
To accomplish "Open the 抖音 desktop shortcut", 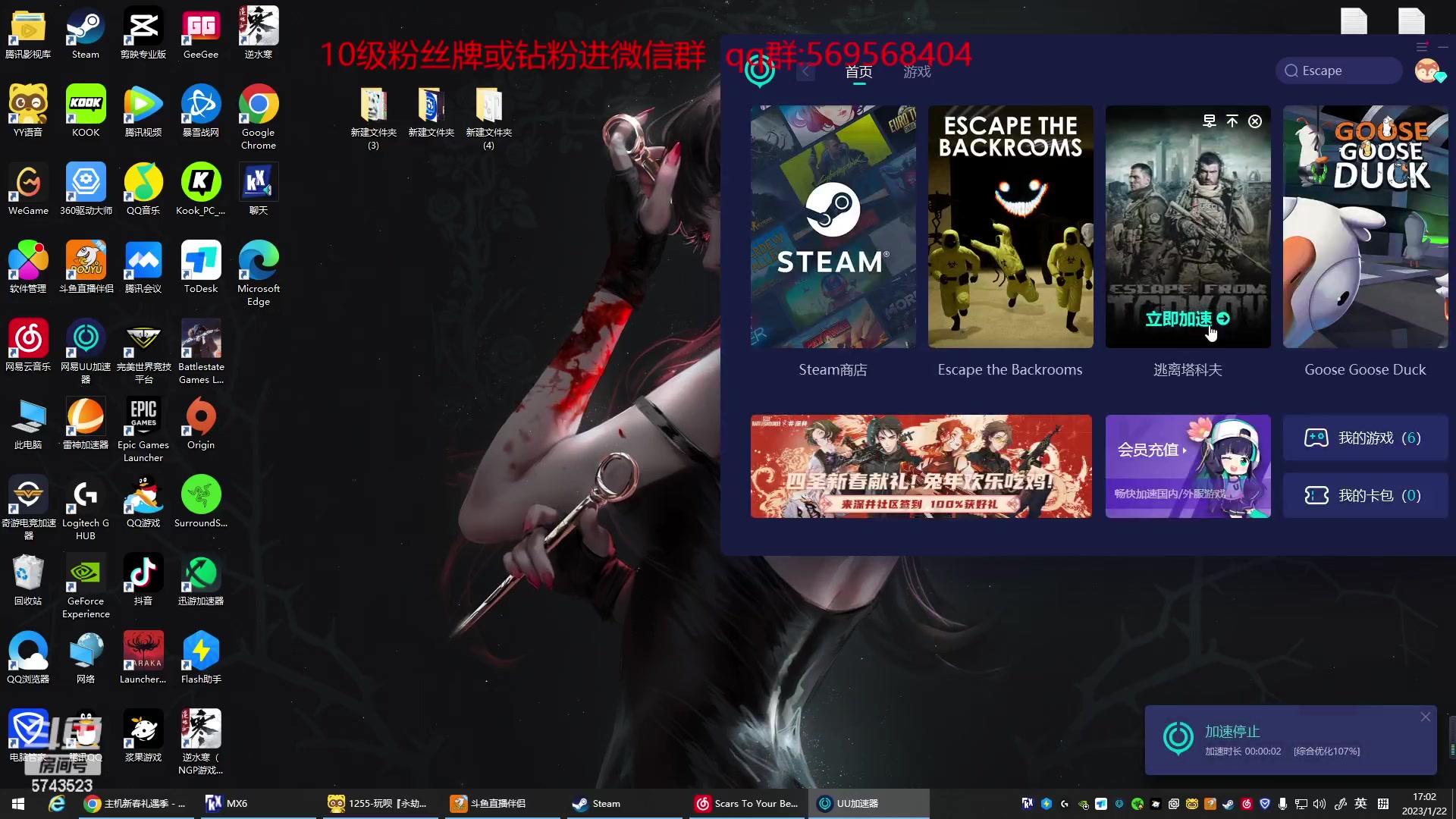I will click(143, 579).
